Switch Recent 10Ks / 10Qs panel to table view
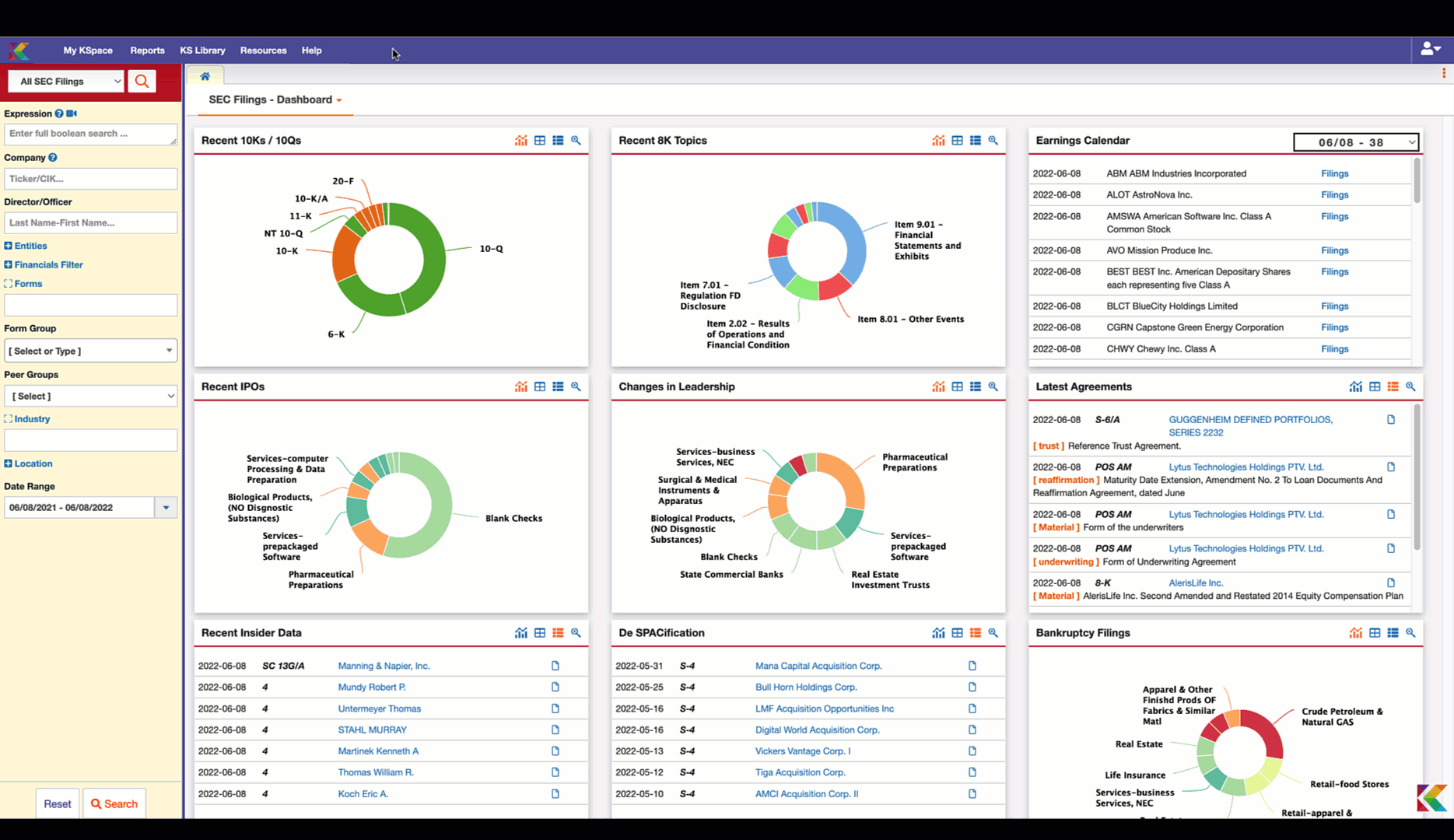1454x840 pixels. pos(540,141)
